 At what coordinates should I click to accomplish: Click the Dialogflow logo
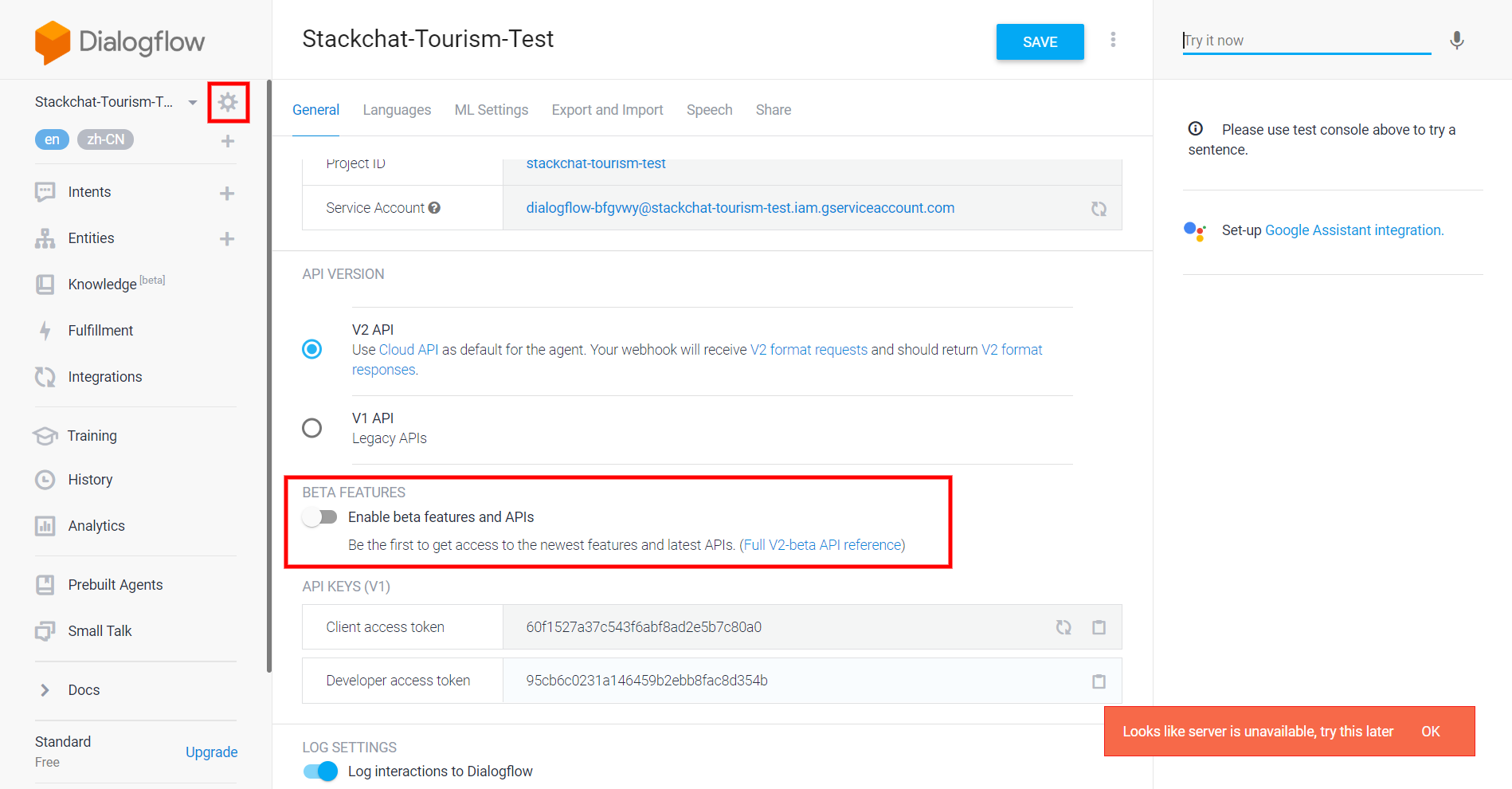[119, 42]
